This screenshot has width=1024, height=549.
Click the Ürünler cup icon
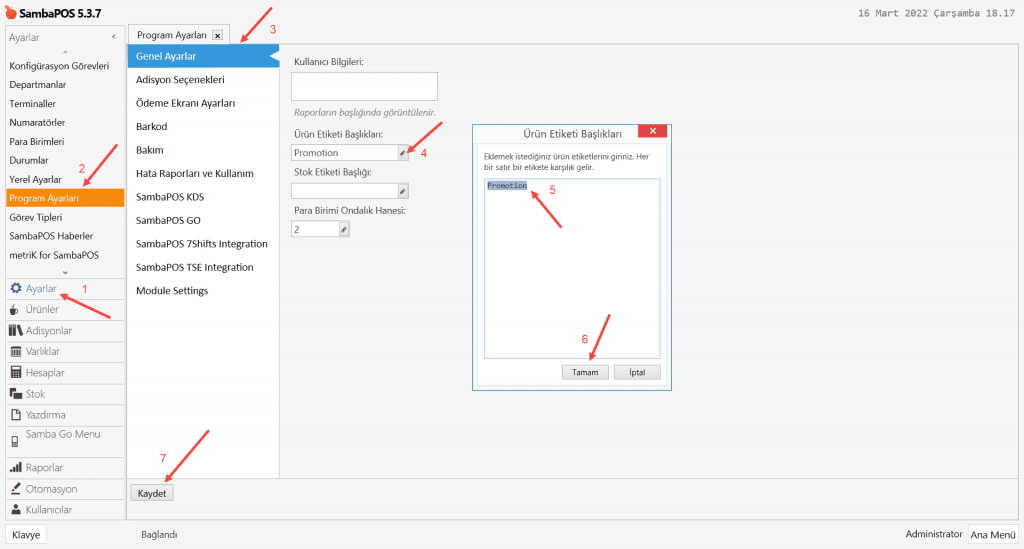point(14,309)
